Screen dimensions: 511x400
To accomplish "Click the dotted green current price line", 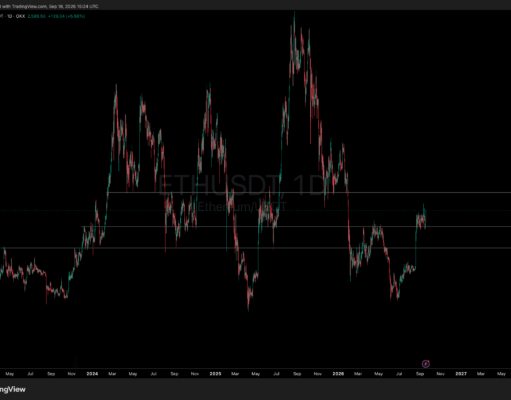I will click(x=255, y=211).
